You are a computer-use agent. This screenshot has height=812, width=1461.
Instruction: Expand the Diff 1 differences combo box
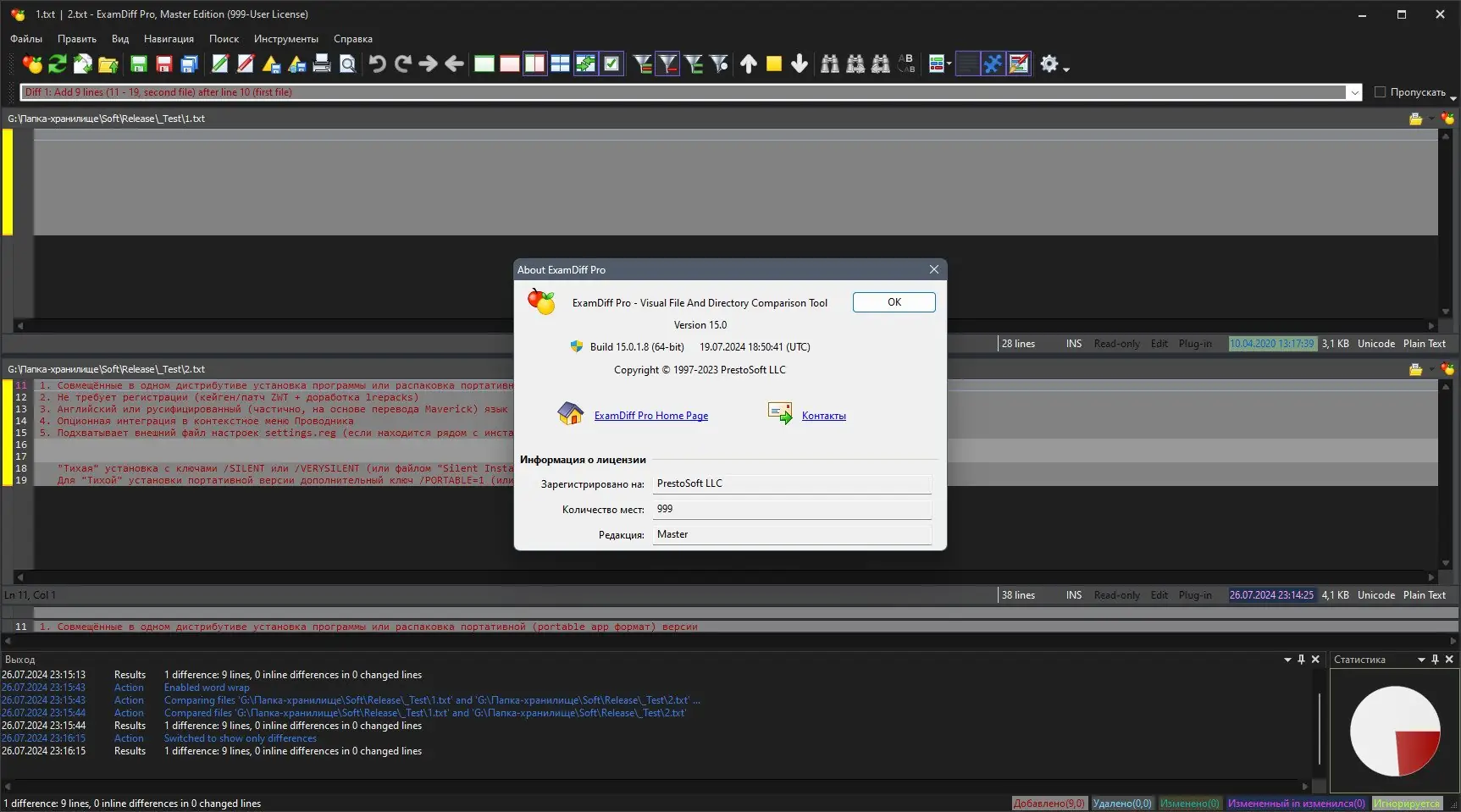[1354, 92]
